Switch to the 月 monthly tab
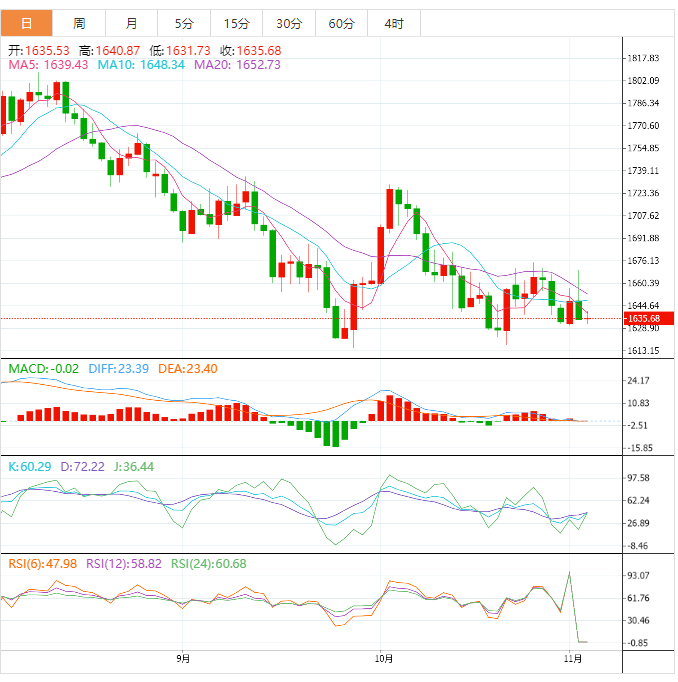Image resolution: width=678 pixels, height=682 pixels. pyautogui.click(x=131, y=23)
